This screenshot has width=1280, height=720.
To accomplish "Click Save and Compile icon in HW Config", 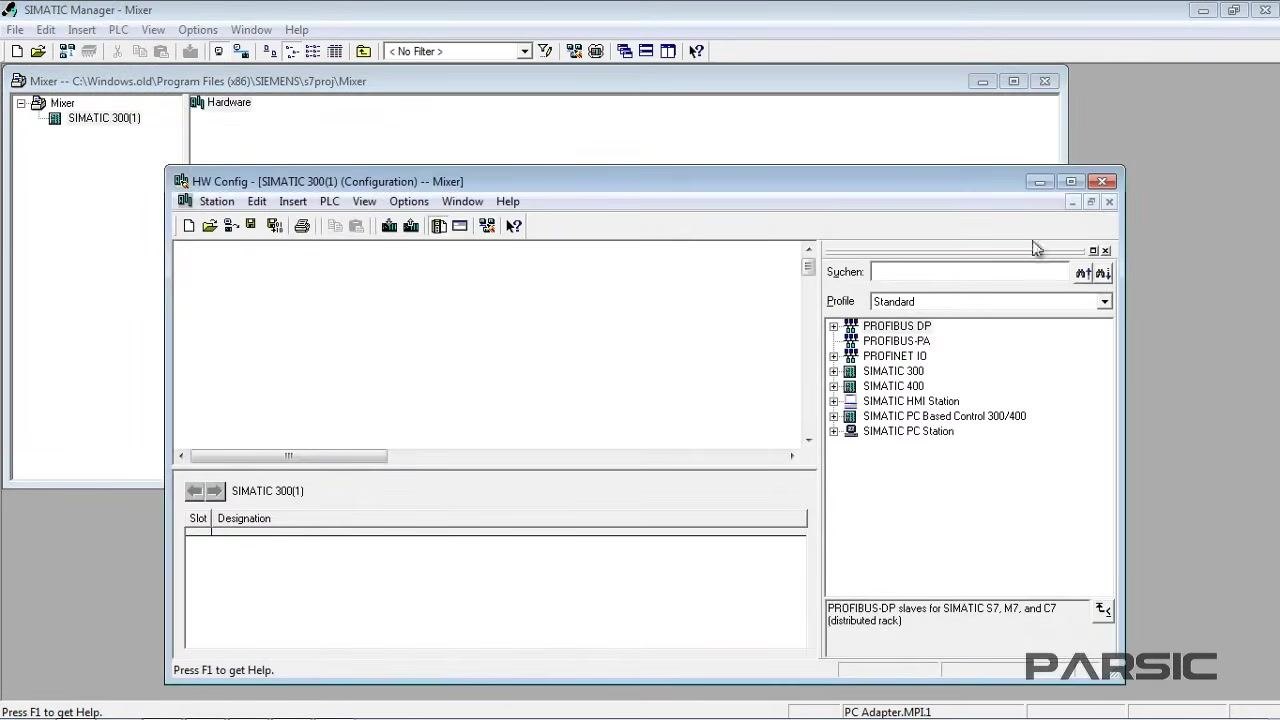I will click(x=274, y=226).
